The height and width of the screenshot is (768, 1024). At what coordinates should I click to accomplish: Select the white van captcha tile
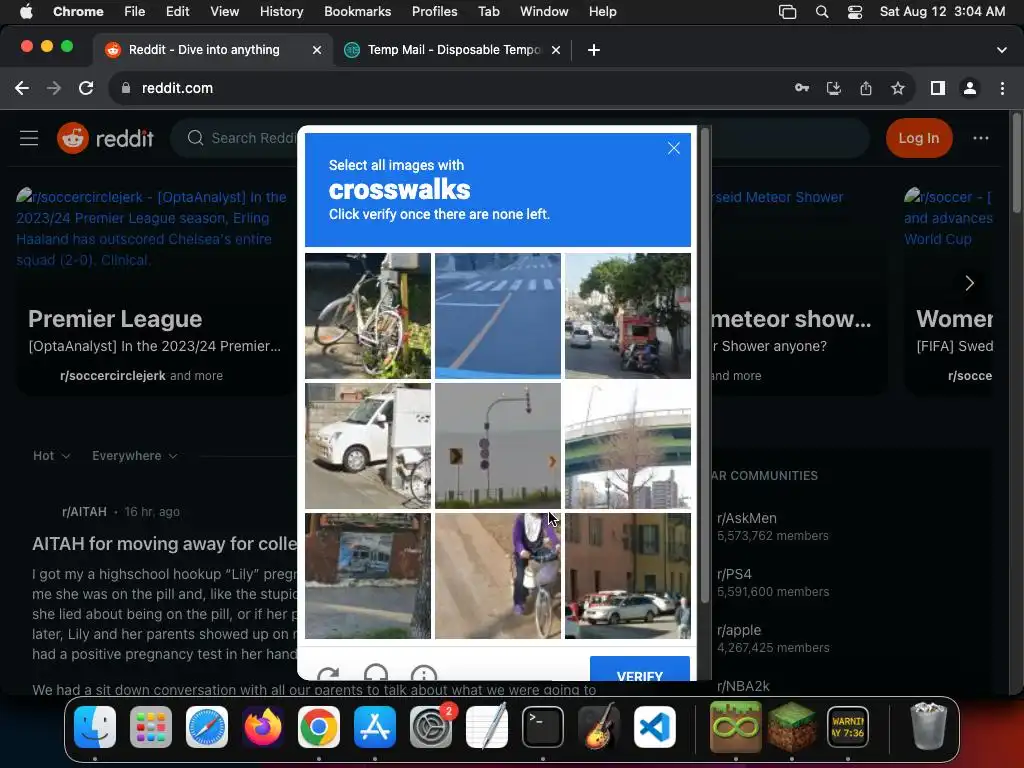[x=368, y=446]
